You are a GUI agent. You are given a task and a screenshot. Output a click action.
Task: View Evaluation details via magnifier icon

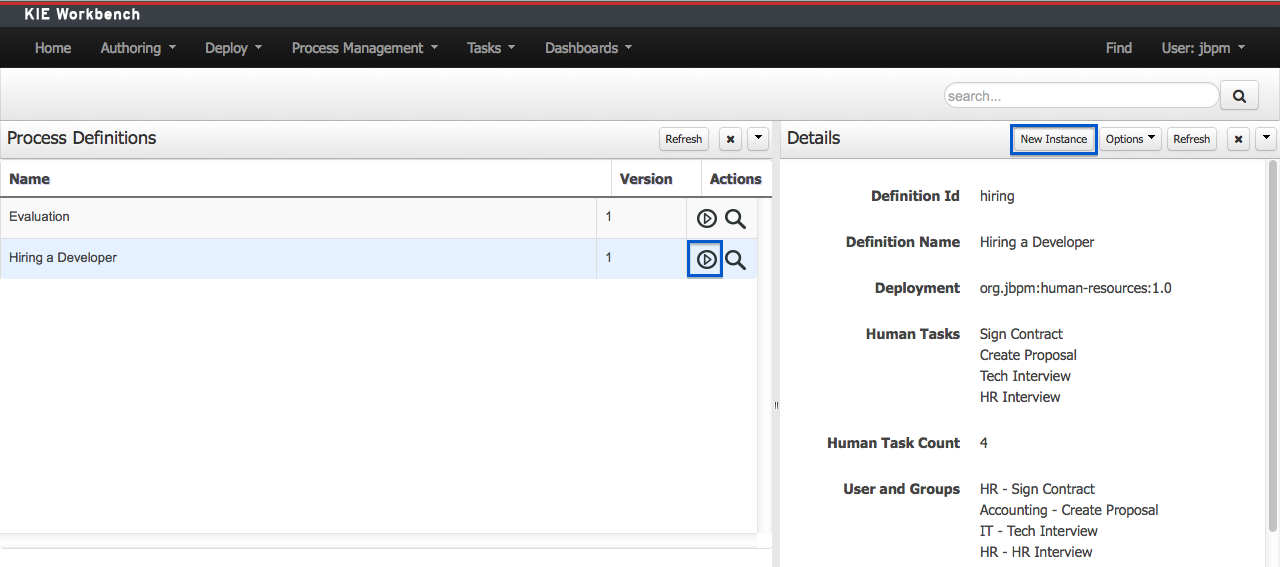[735, 219]
